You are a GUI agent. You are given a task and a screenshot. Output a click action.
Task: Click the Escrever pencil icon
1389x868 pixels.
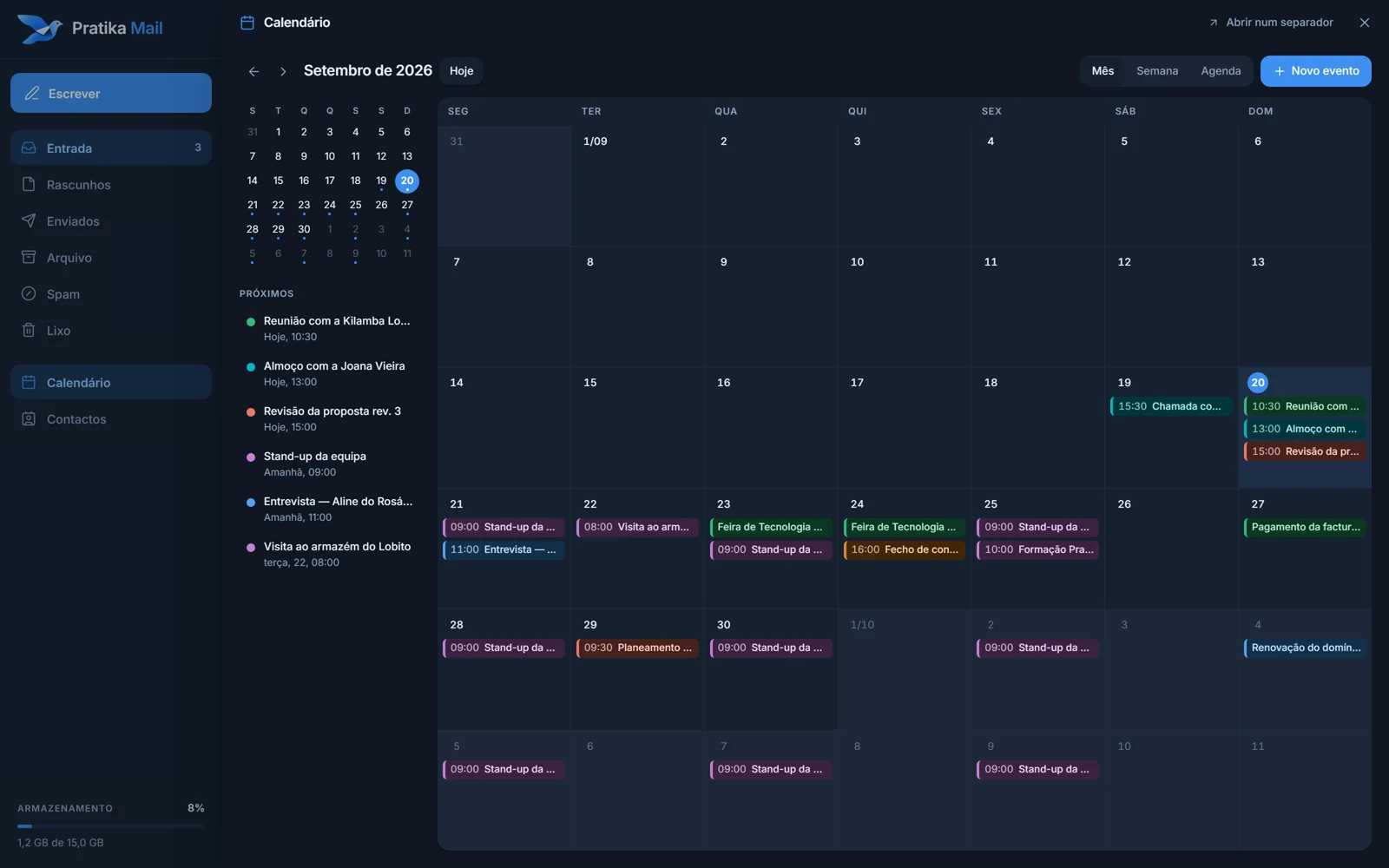pyautogui.click(x=32, y=93)
